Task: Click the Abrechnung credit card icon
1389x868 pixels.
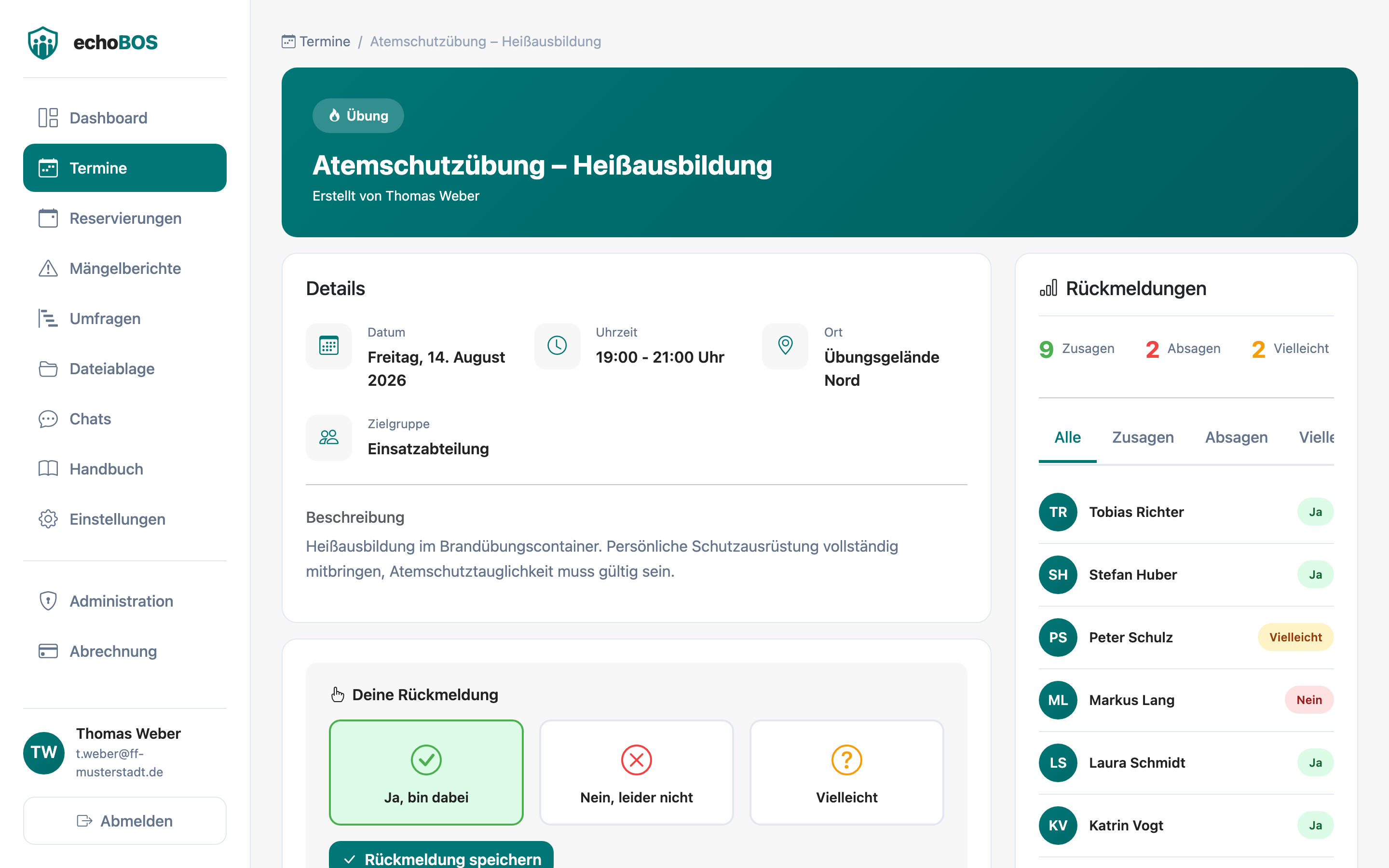Action: coord(48,651)
